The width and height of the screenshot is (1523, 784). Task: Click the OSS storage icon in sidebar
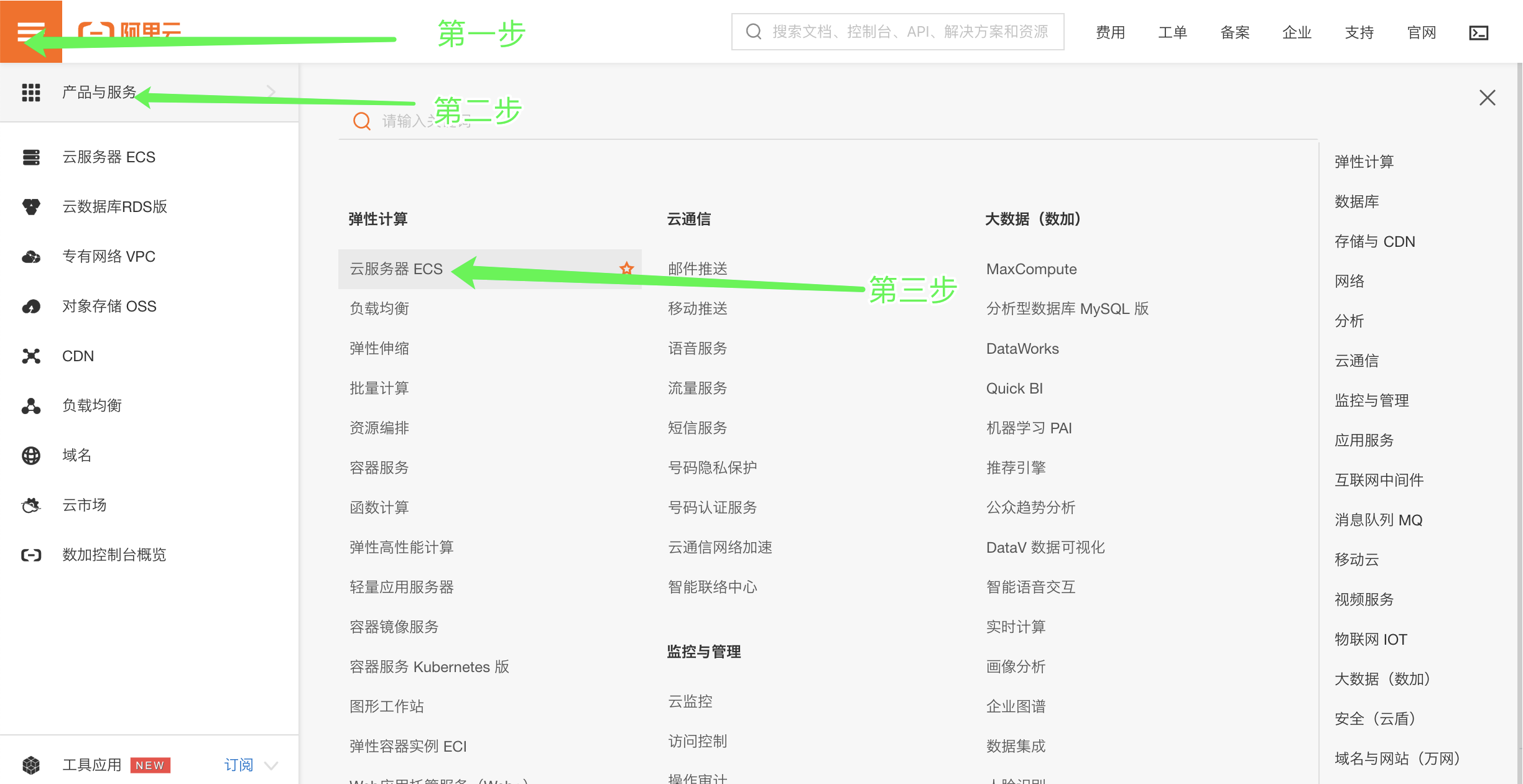point(31,307)
